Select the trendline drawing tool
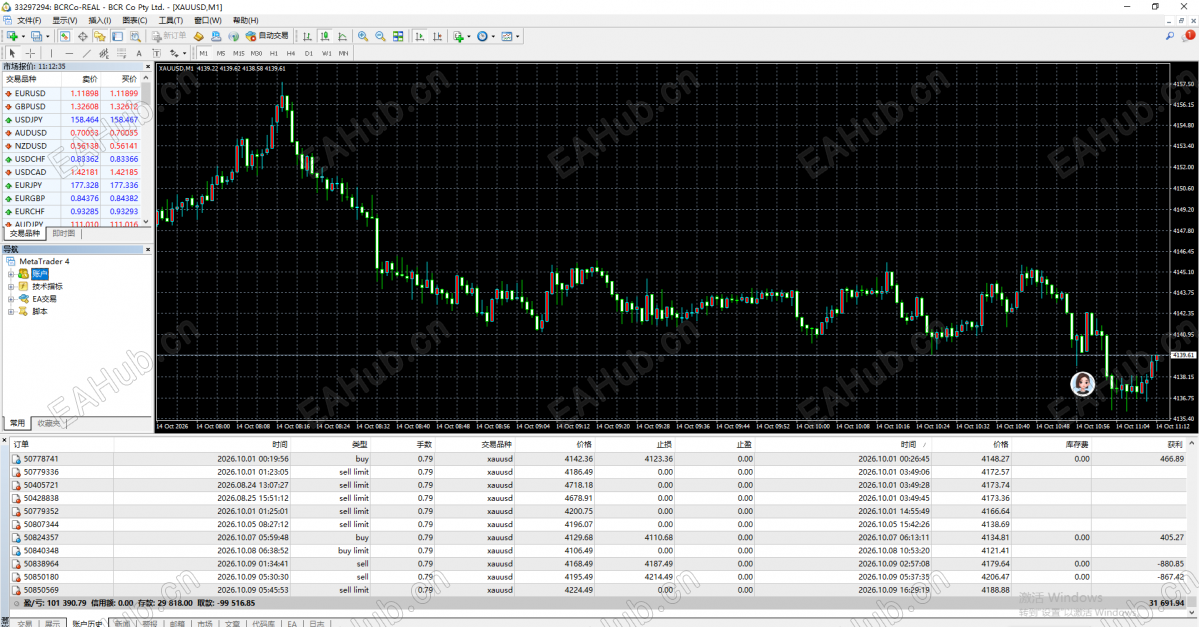Viewport: 1199px width, 627px height. click(86, 53)
